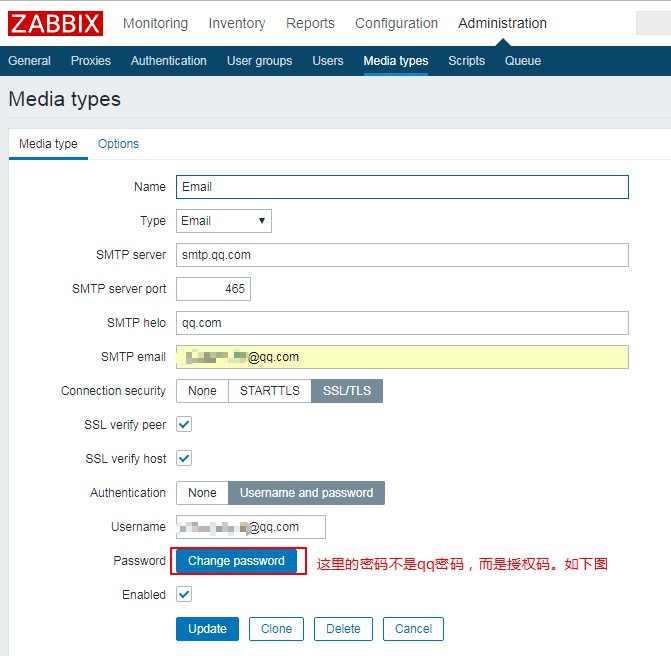Focus the SMTP server field

(x=402, y=255)
